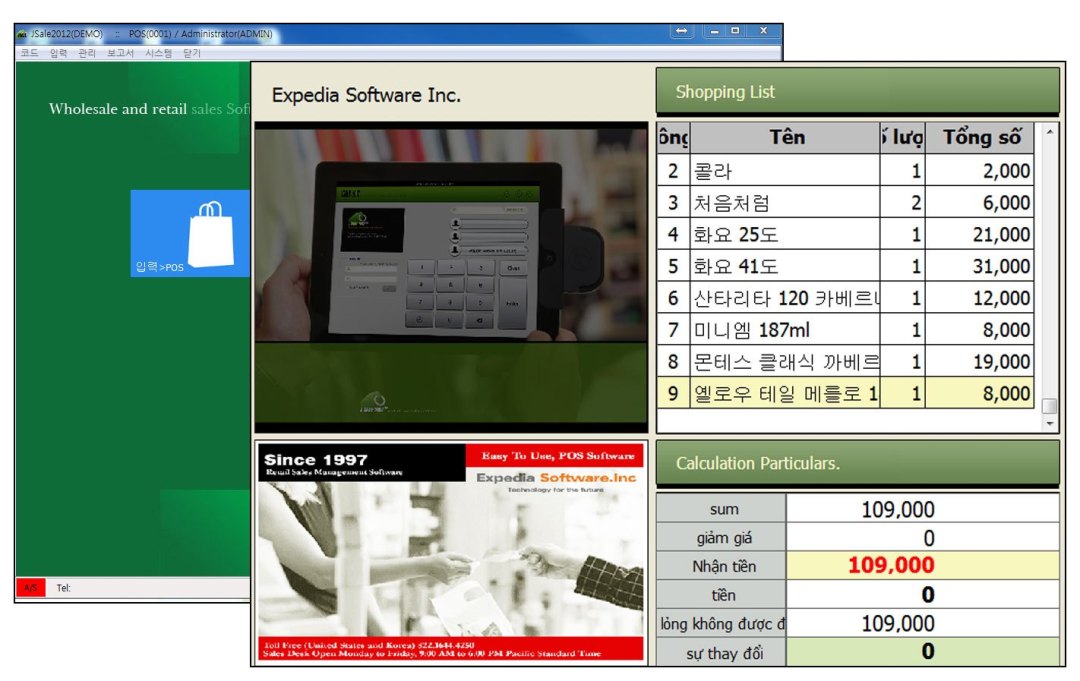Click the JSale2012 app icon in the title bar
The width and height of the screenshot is (1080, 681).
pyautogui.click(x=22, y=33)
